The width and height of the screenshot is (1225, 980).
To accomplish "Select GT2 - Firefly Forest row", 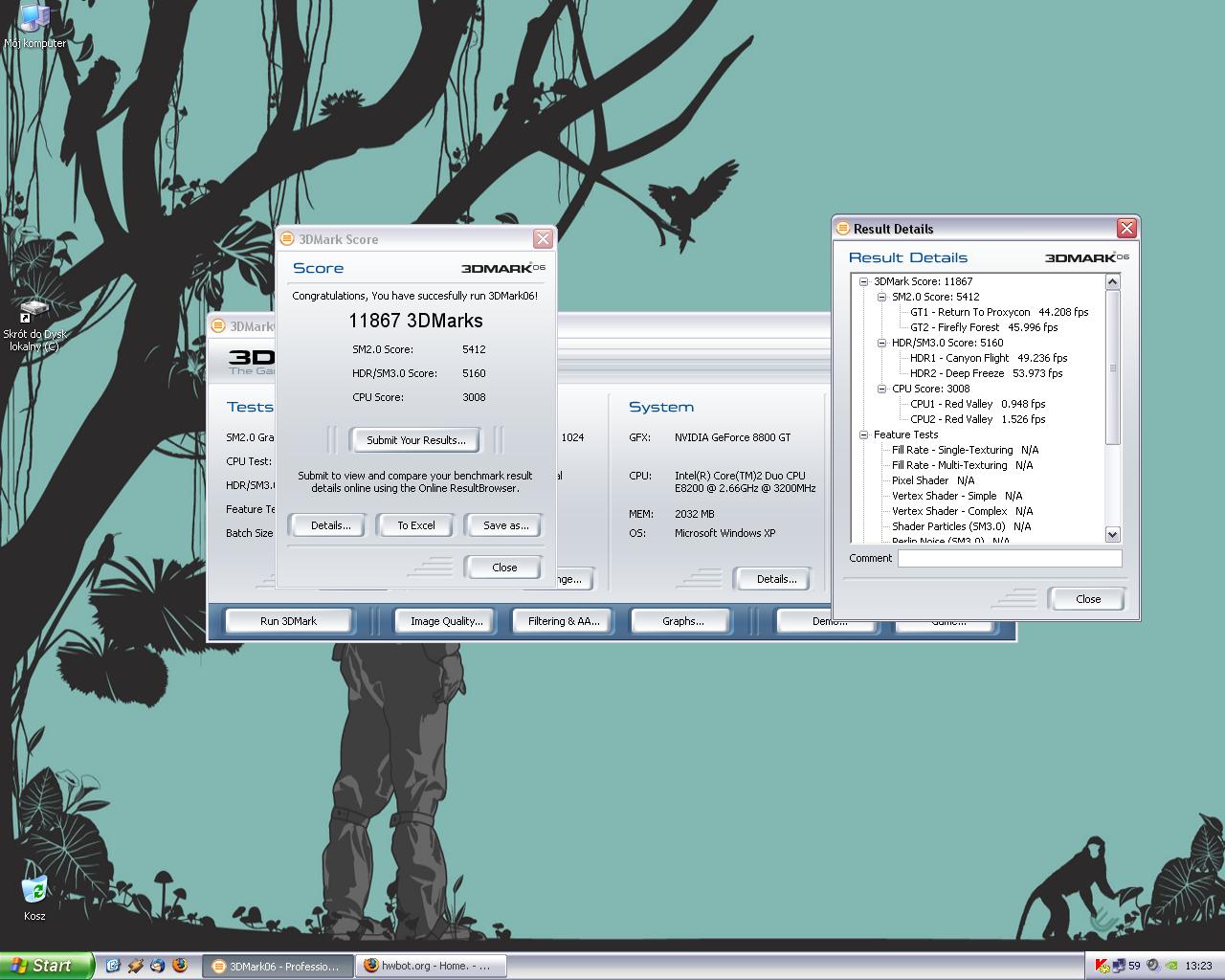I will click(x=984, y=327).
